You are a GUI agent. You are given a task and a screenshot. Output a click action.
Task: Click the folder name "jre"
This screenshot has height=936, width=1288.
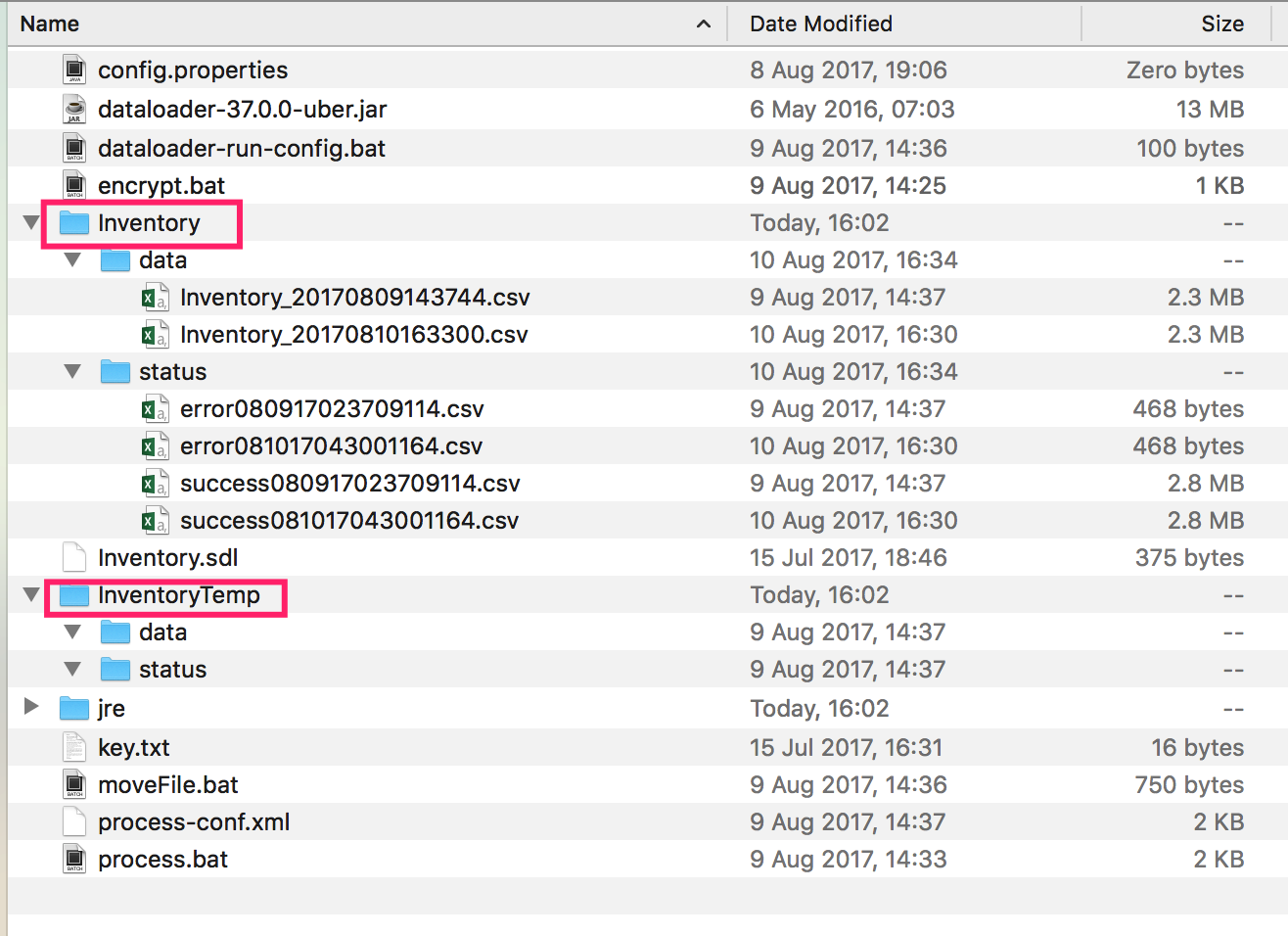point(112,709)
